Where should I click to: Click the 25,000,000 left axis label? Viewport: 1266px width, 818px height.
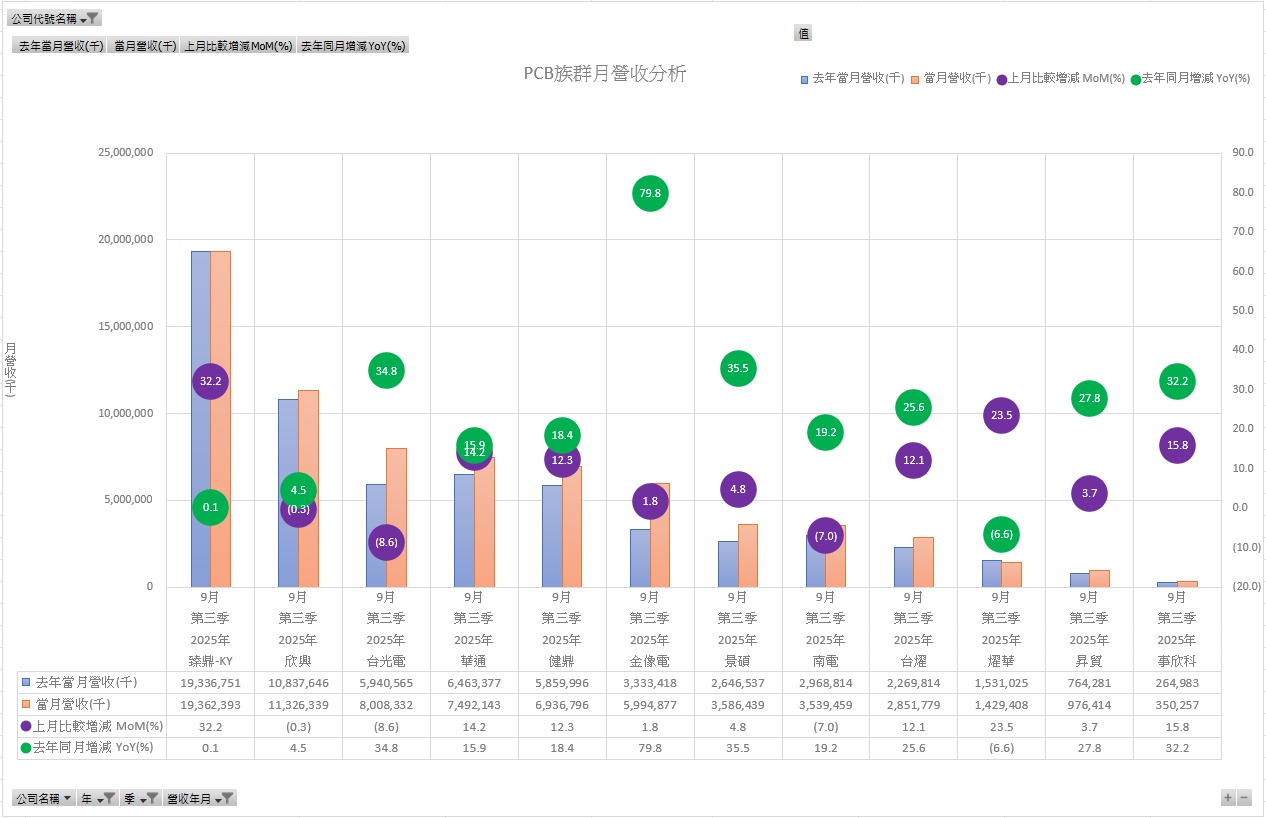tap(125, 153)
